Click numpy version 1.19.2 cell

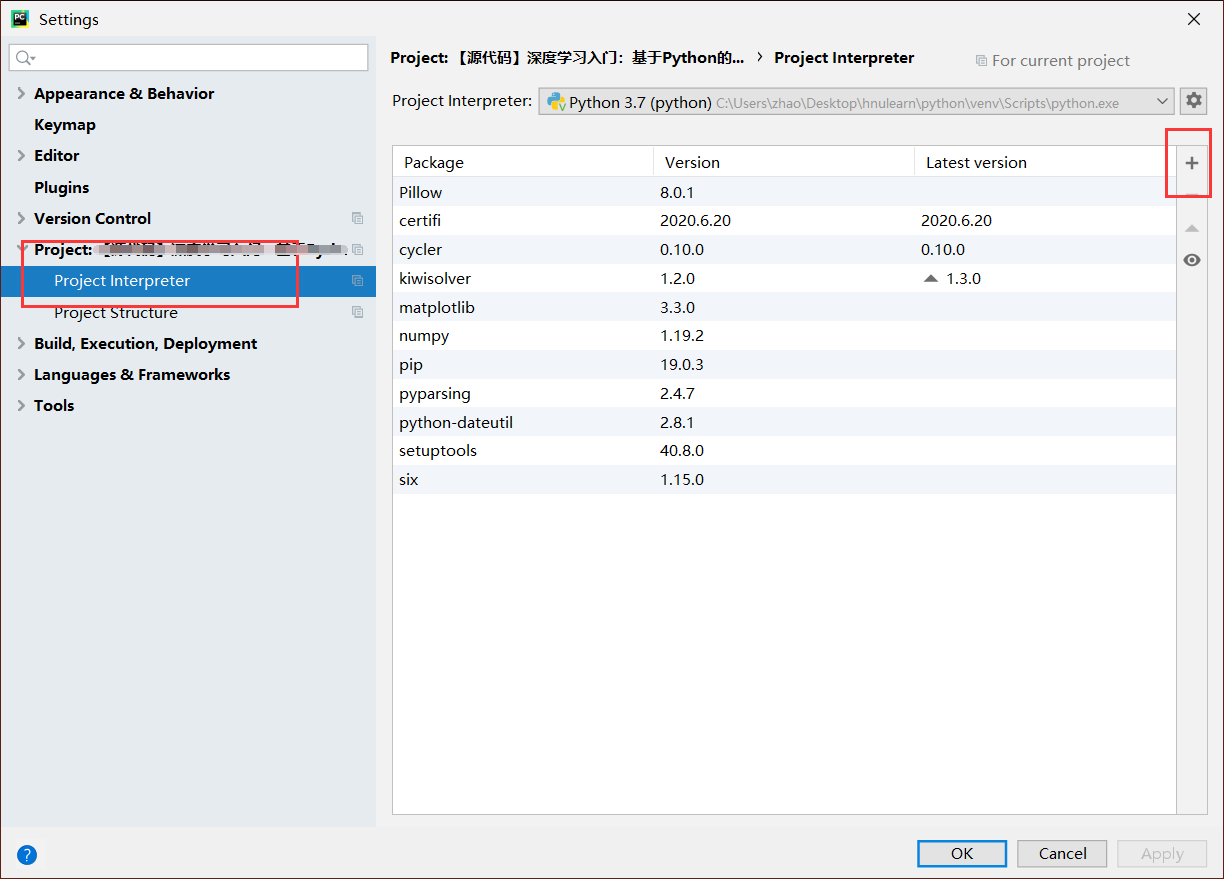coord(682,336)
